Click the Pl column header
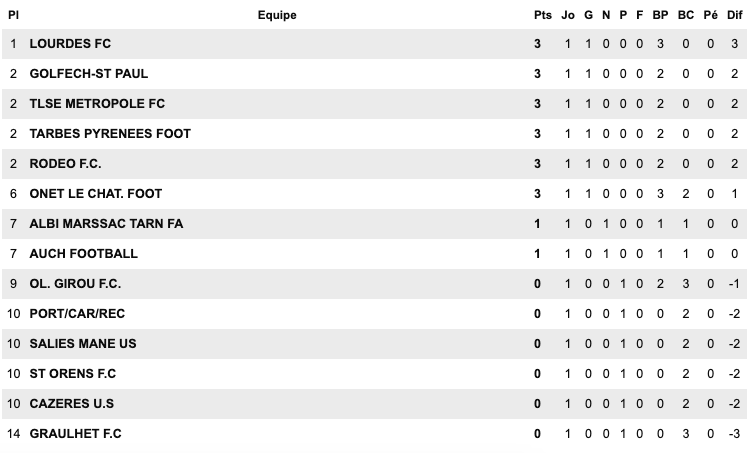Viewport: 750px width, 453px height. click(x=14, y=15)
